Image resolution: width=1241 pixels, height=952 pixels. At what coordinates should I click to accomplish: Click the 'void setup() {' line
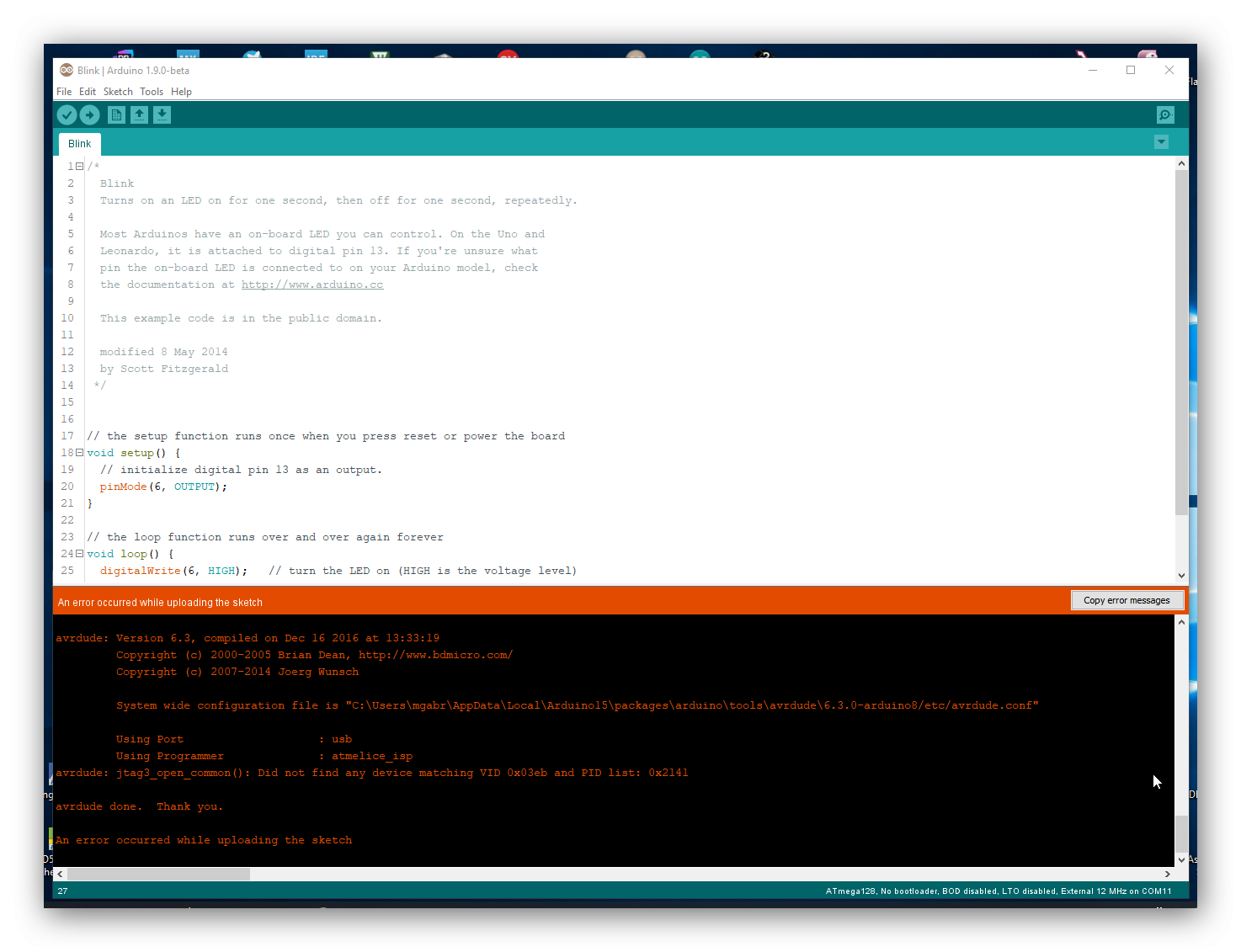point(134,453)
